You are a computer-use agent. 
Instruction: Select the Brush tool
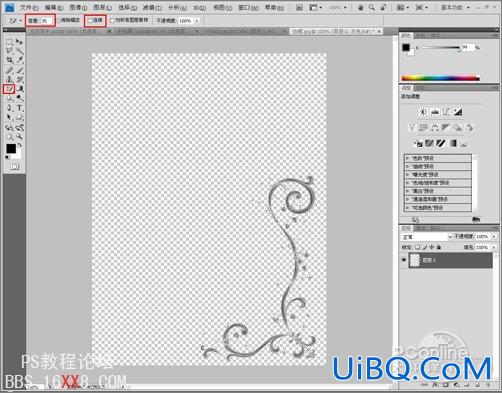coord(20,70)
